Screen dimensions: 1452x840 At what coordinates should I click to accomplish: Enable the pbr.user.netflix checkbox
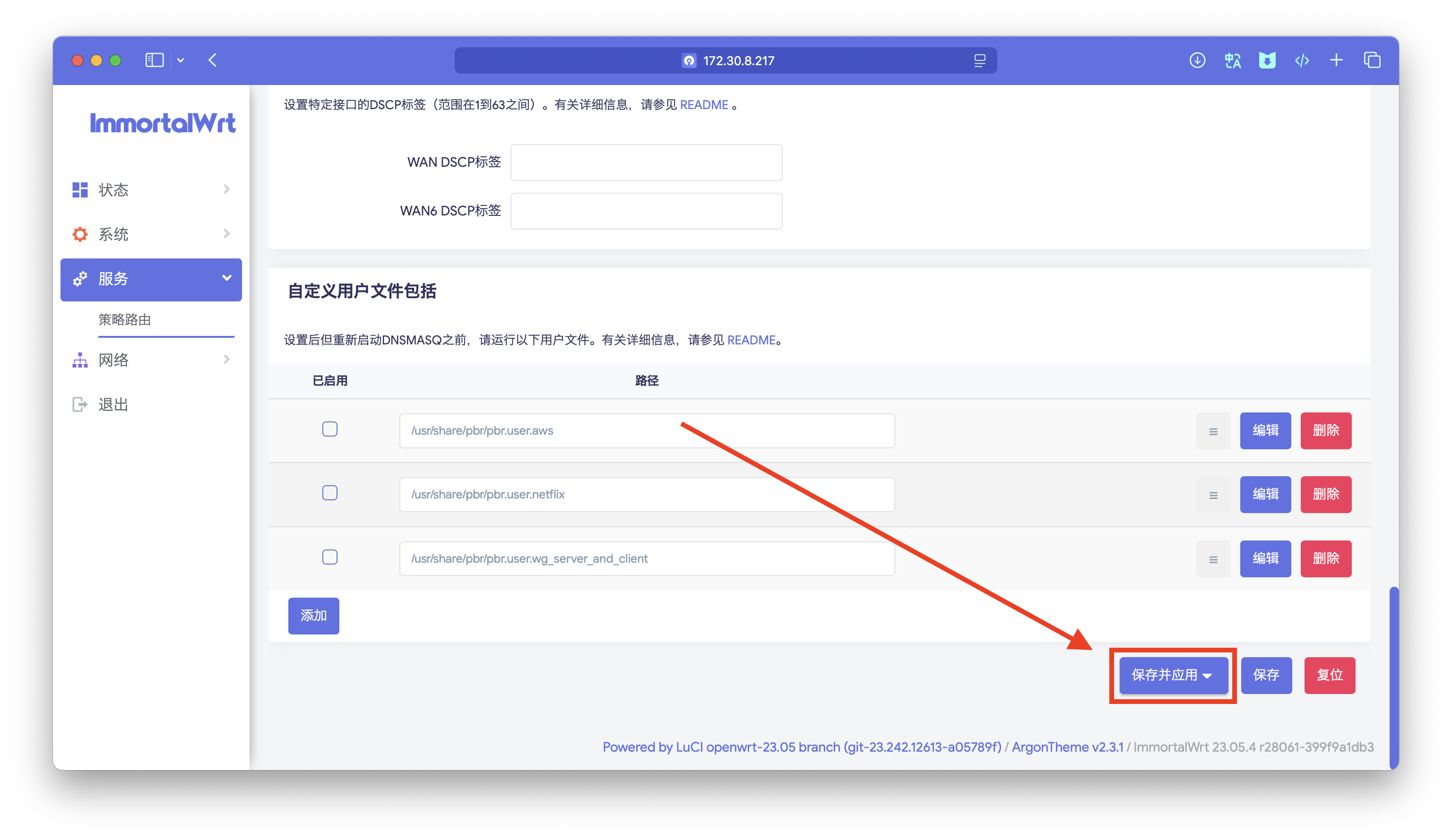[x=329, y=493]
